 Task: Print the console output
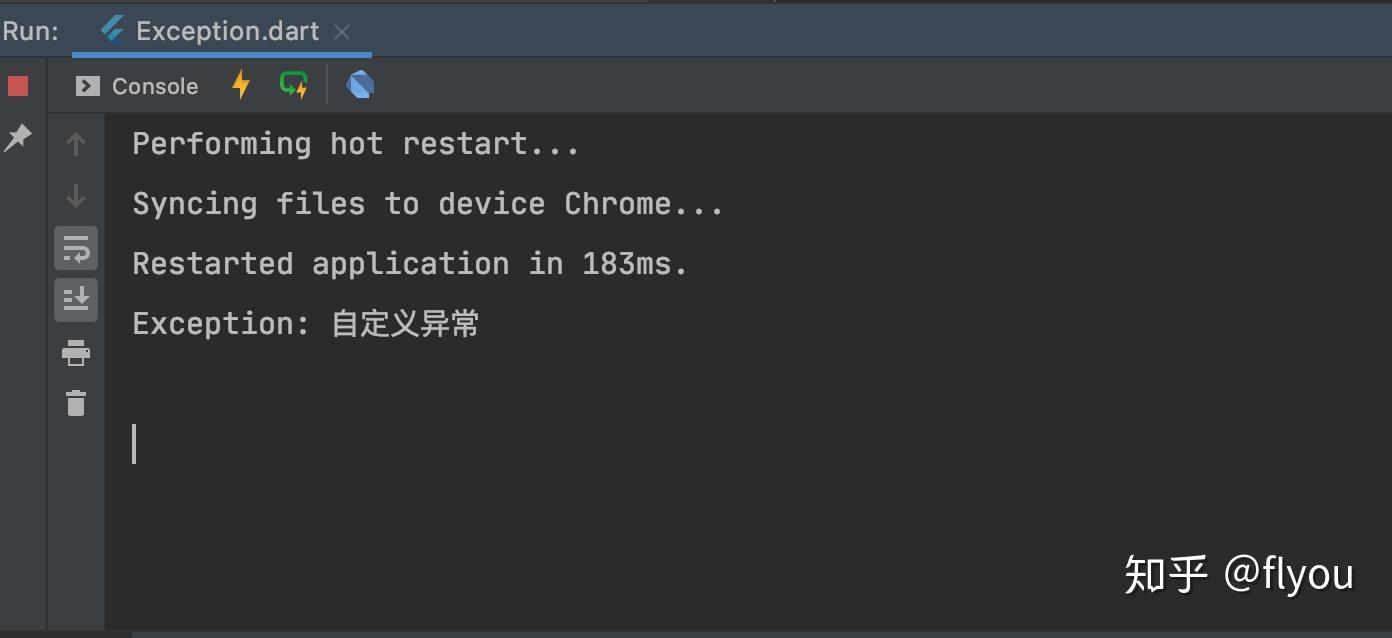[76, 352]
